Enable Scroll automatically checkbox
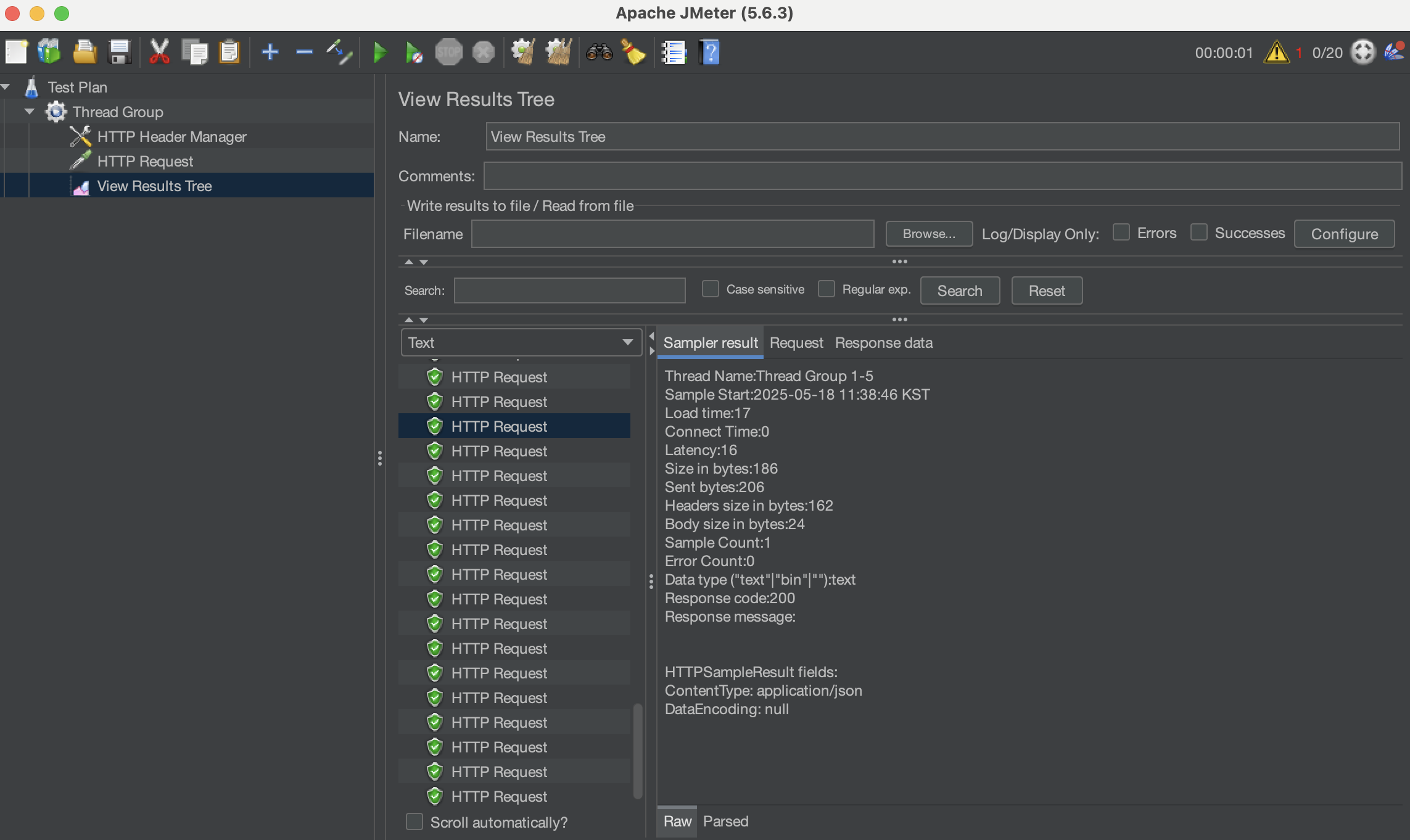Image resolution: width=1410 pixels, height=840 pixels. pyautogui.click(x=414, y=821)
